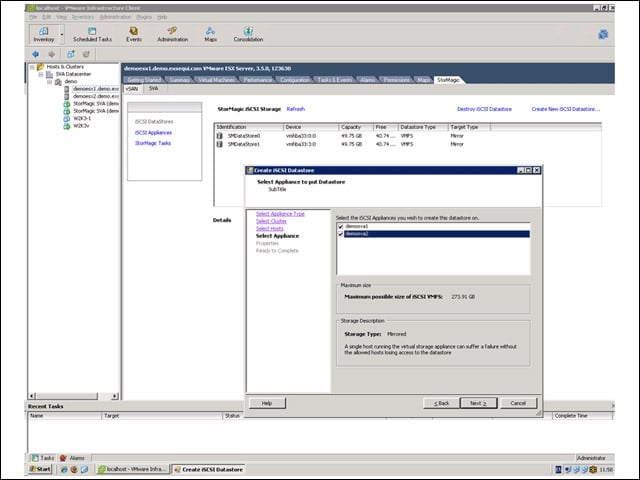Select the SMDataStore0 row
This screenshot has height=480, width=640.
click(407, 136)
